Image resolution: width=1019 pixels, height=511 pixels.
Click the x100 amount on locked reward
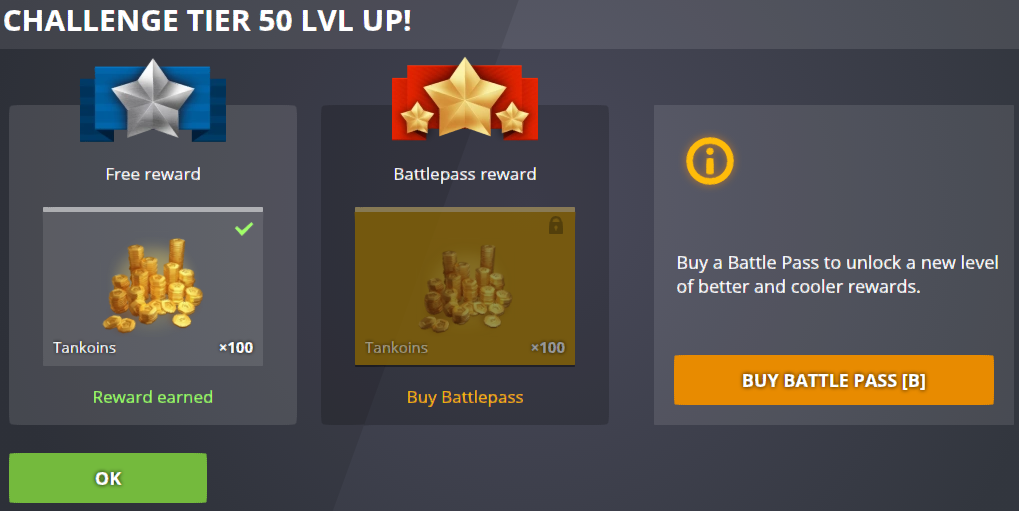548,348
